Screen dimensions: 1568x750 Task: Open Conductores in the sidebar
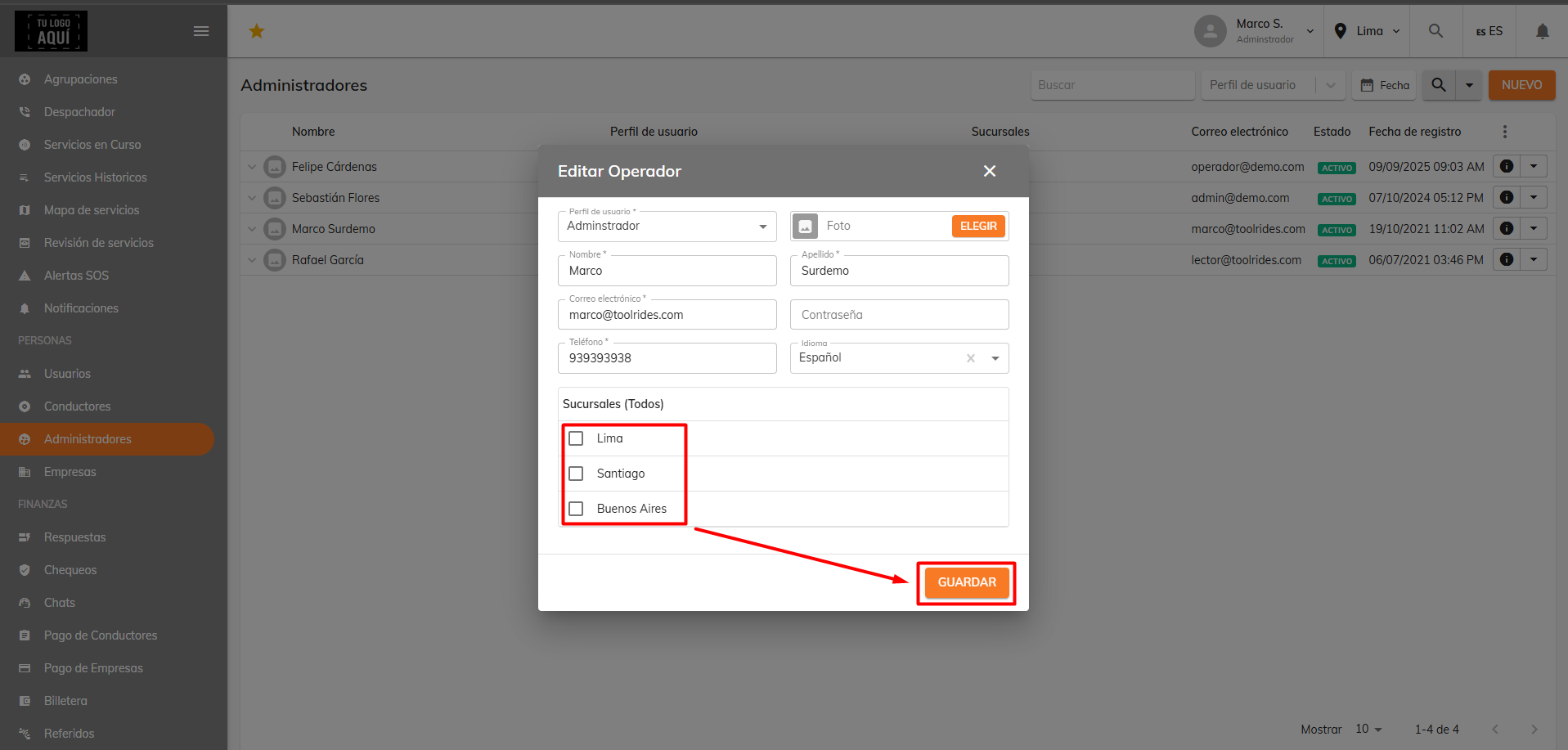[x=77, y=406]
